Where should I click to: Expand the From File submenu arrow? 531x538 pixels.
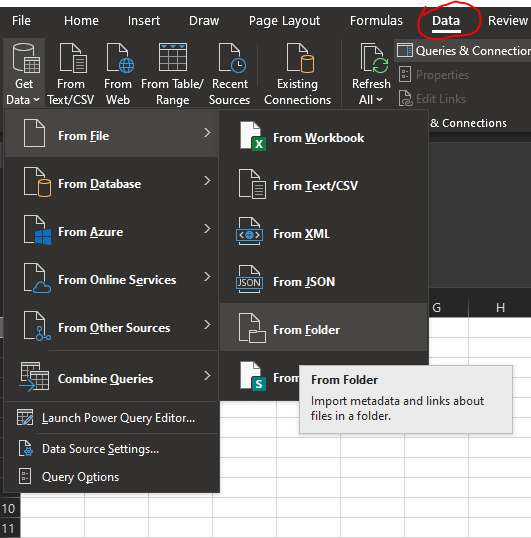(x=207, y=133)
